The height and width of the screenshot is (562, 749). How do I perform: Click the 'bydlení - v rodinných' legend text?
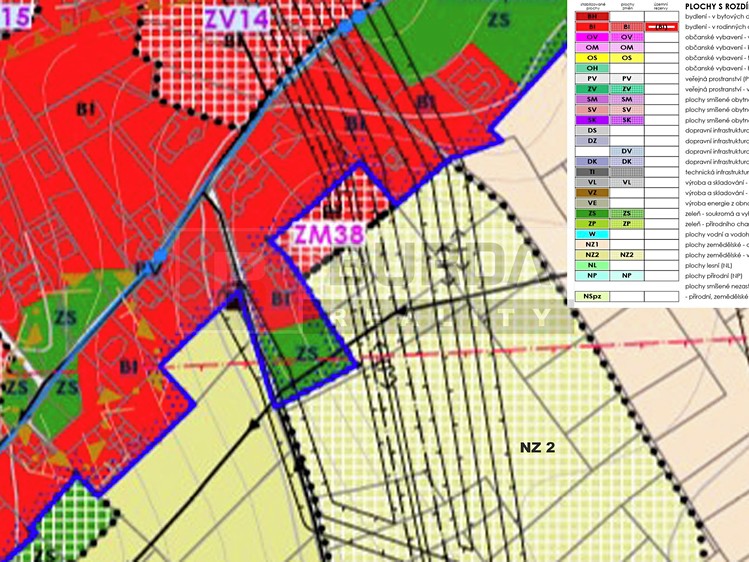tap(717, 27)
